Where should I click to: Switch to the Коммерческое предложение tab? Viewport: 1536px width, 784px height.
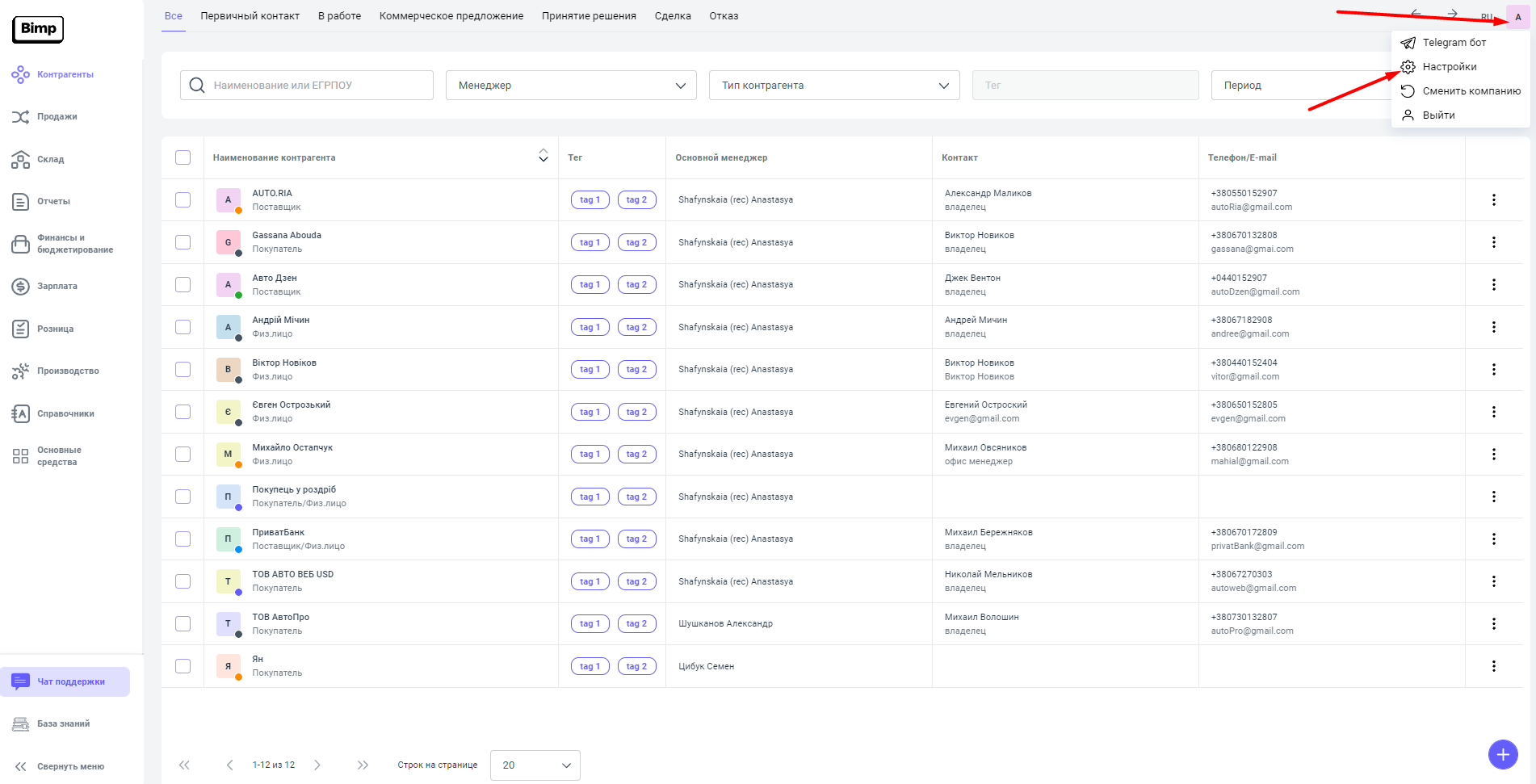(451, 16)
